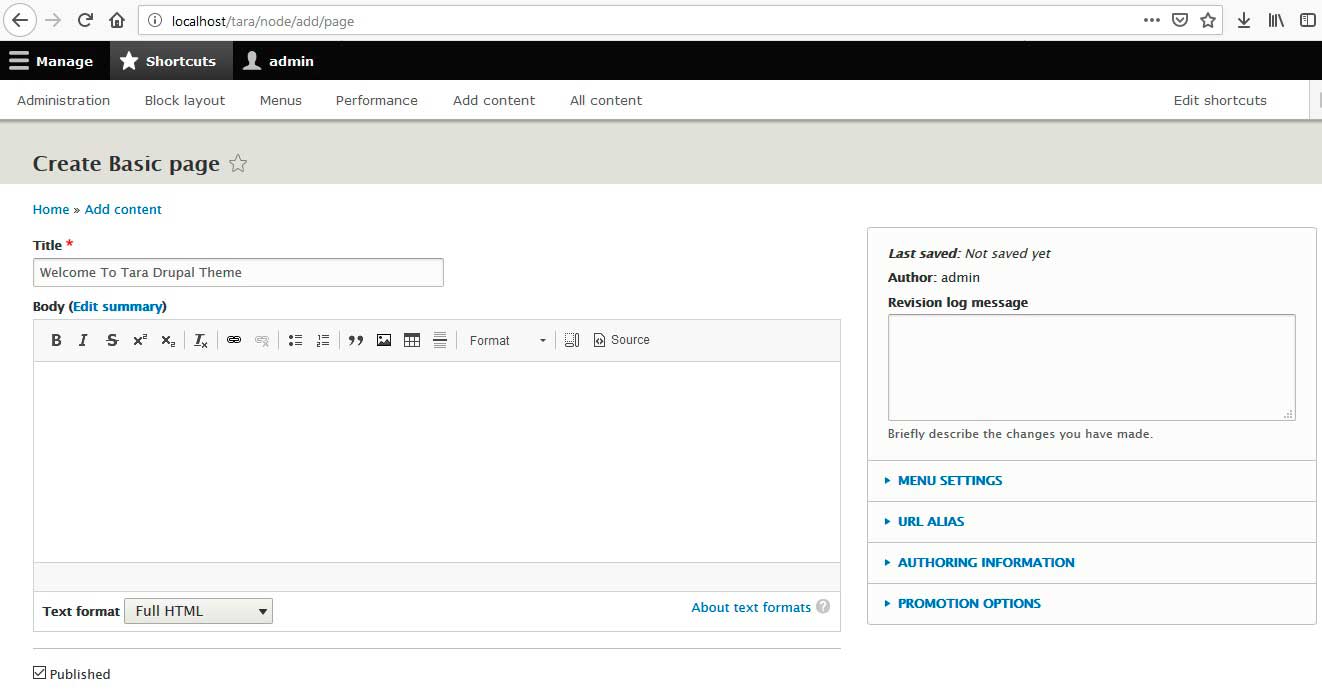Open the Text format Full HTML dropdown

[198, 611]
